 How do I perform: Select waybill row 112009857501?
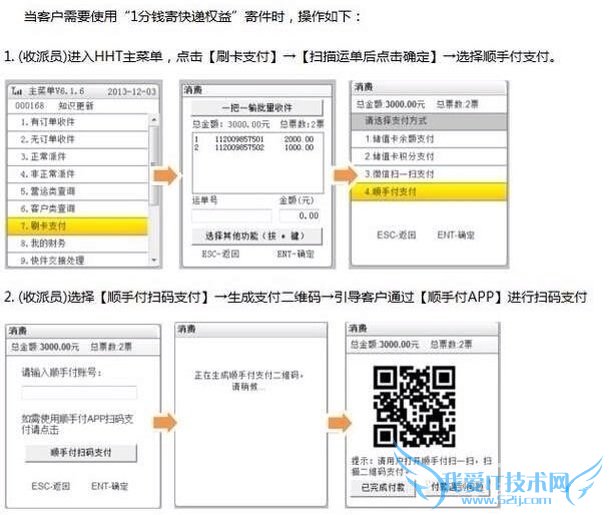point(256,139)
